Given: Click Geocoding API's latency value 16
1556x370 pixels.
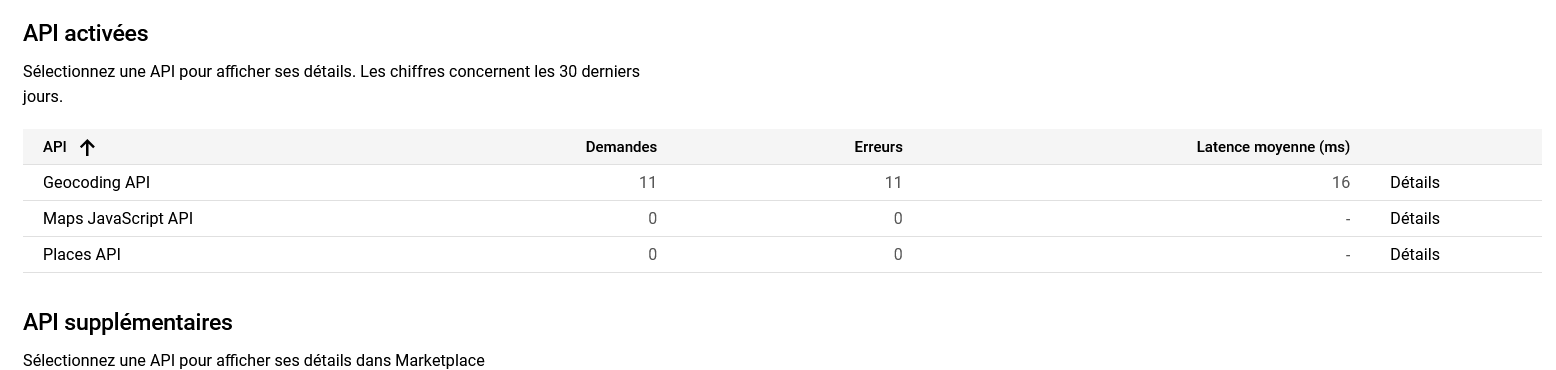Looking at the screenshot, I should pyautogui.click(x=1341, y=183).
